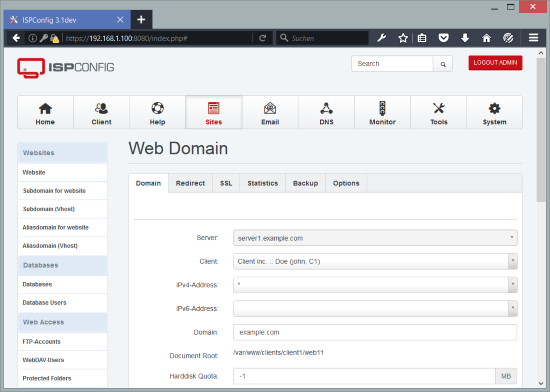Click the browser Suchen search box
This screenshot has height=392, width=550.
coord(322,38)
